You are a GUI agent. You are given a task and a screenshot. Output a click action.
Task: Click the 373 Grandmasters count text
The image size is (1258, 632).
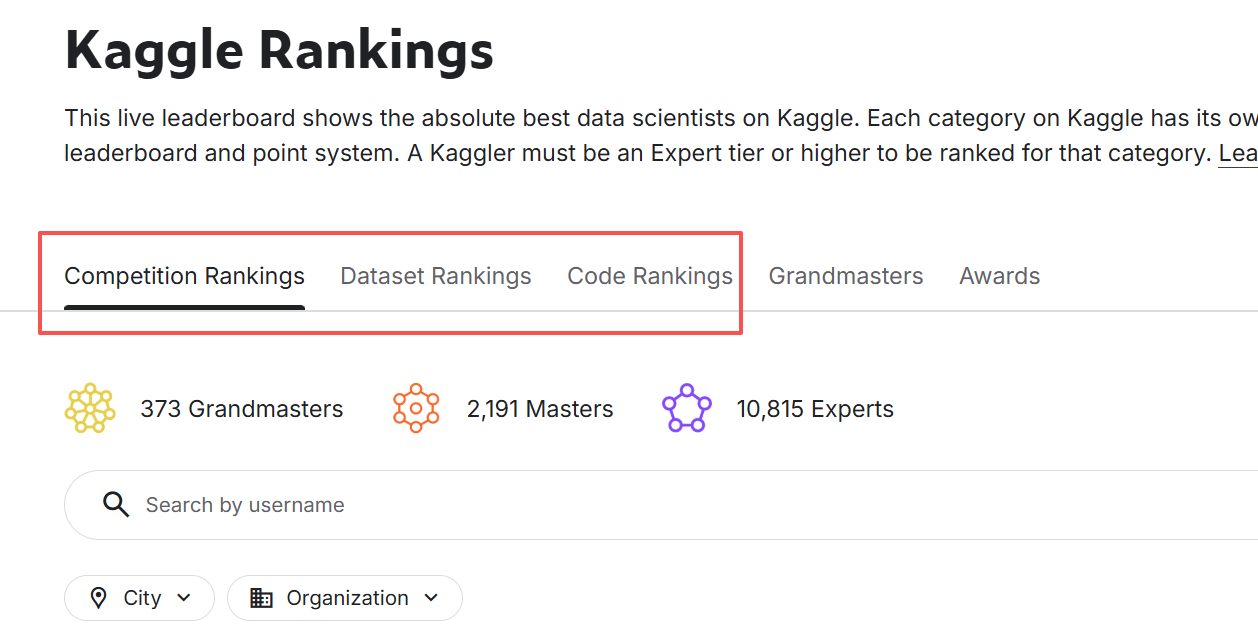point(241,409)
